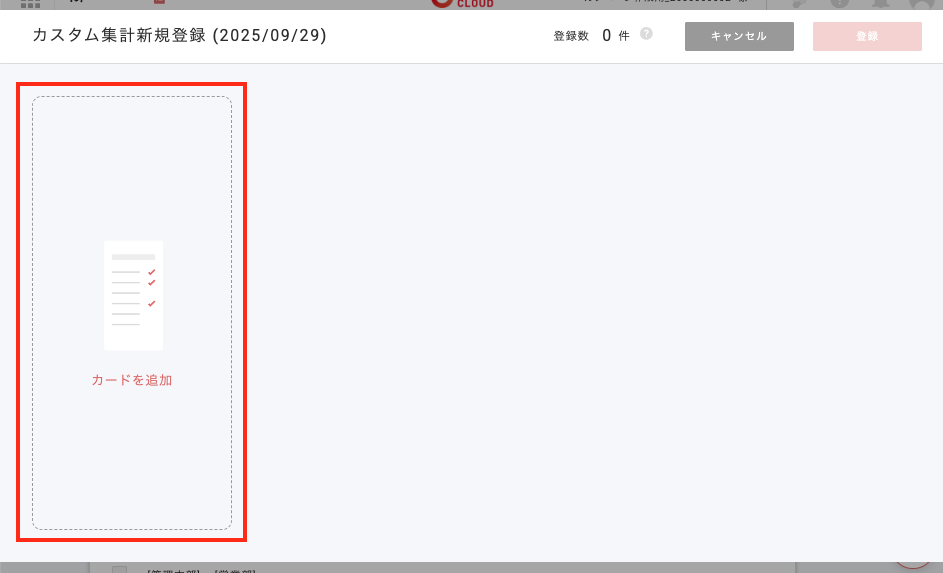Click the key icon in top bar
Image resolution: width=943 pixels, height=573 pixels.
[799, 3]
